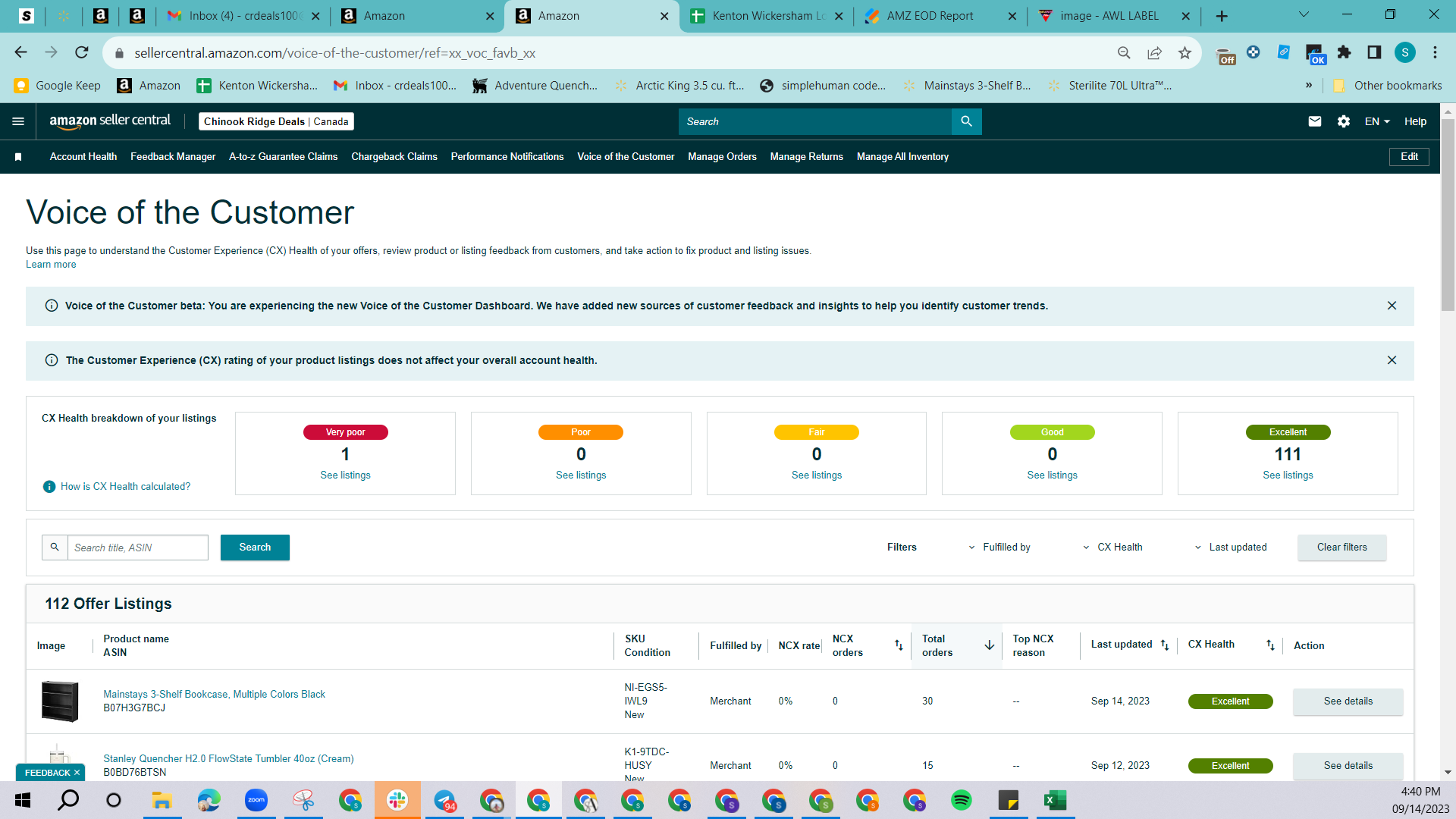
Task: Reload the page with the browser refresh button
Action: (82, 52)
